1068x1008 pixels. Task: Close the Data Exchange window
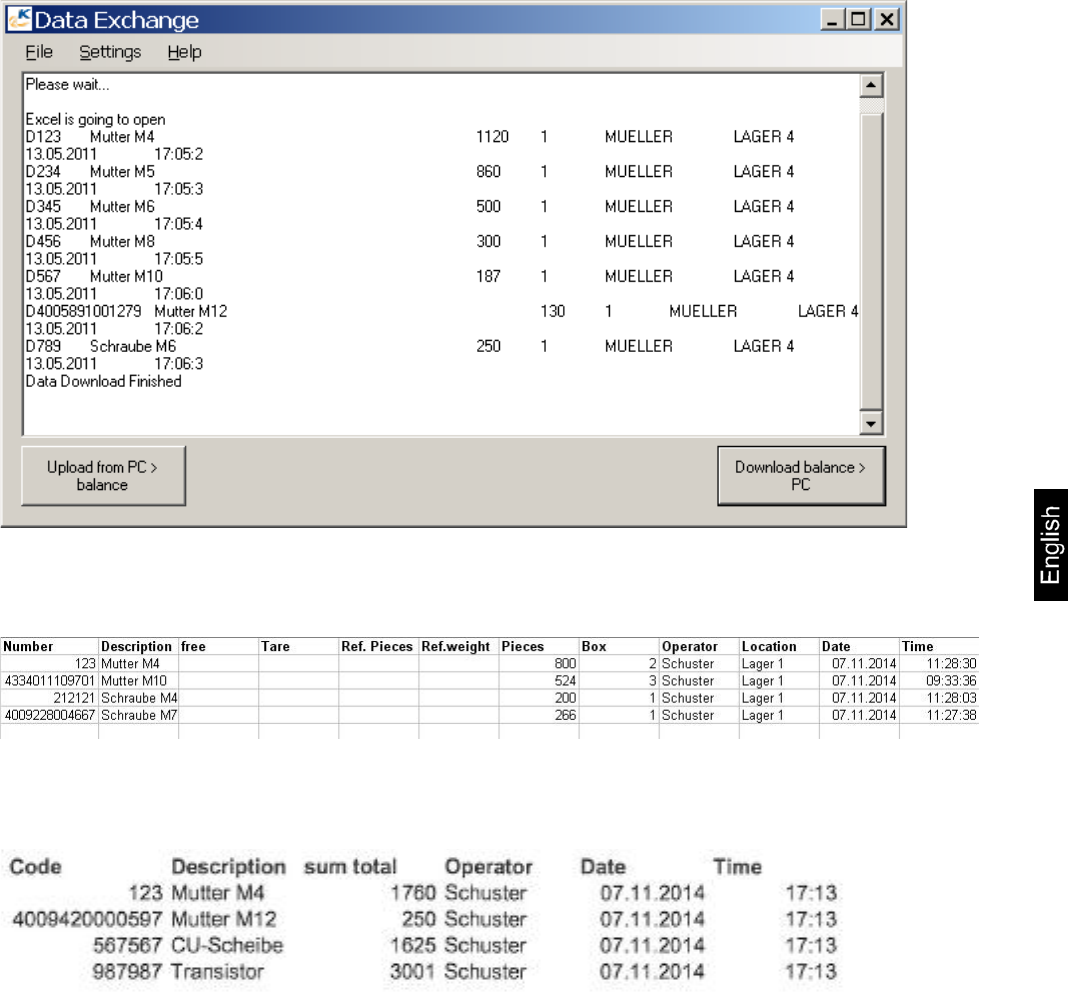click(x=887, y=20)
